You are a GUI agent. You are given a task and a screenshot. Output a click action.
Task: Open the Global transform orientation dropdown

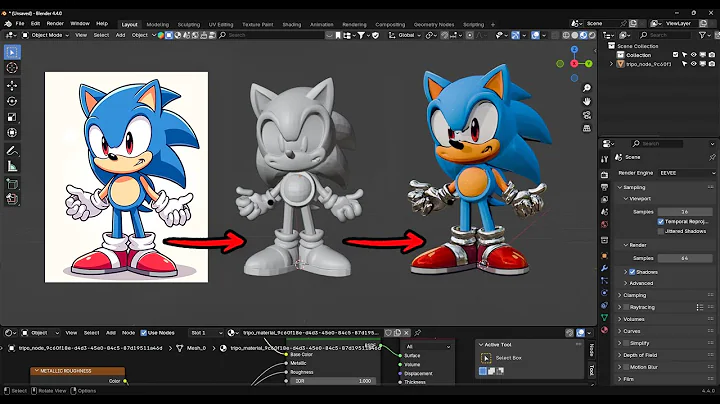click(405, 35)
